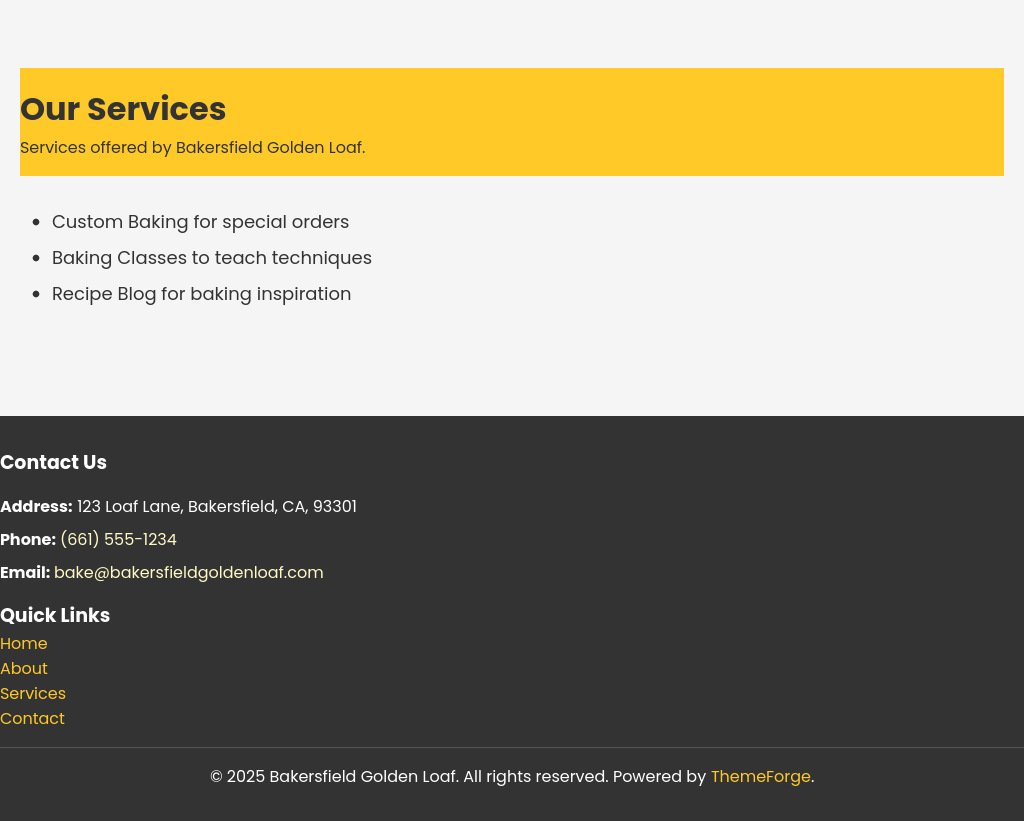
Task: Click the bold Phone label
Action: point(28,540)
